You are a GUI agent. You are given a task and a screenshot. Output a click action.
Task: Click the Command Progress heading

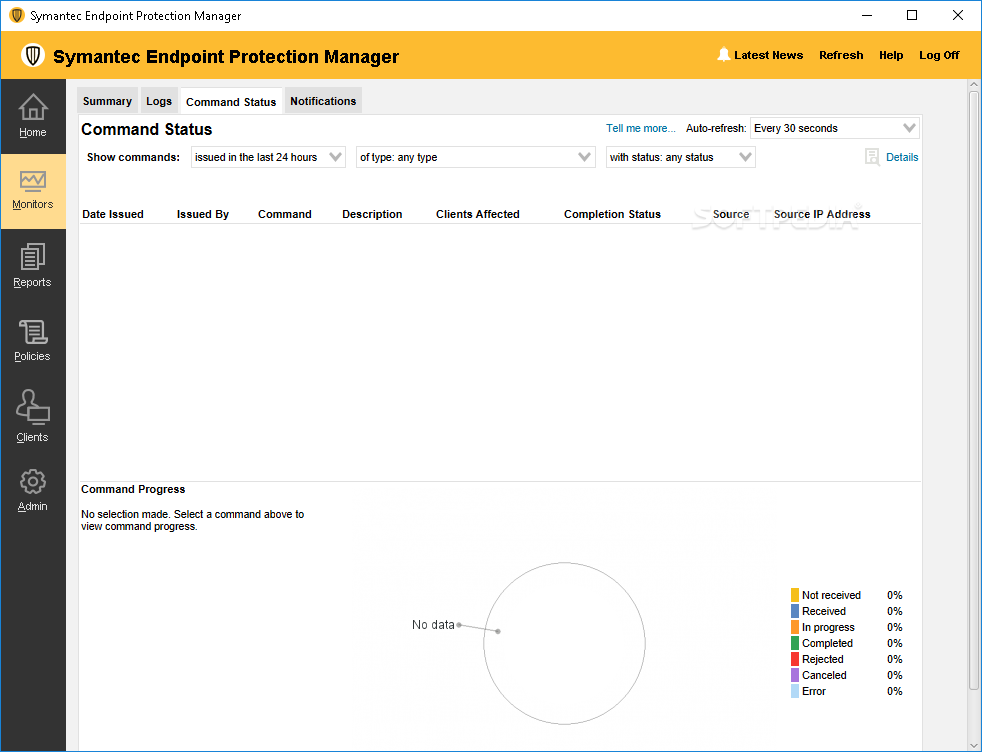coord(133,489)
